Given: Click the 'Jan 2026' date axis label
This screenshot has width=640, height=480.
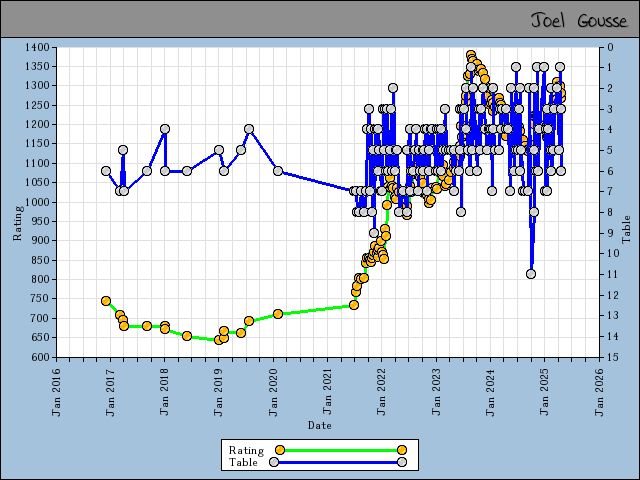Looking at the screenshot, I should (x=598, y=392).
